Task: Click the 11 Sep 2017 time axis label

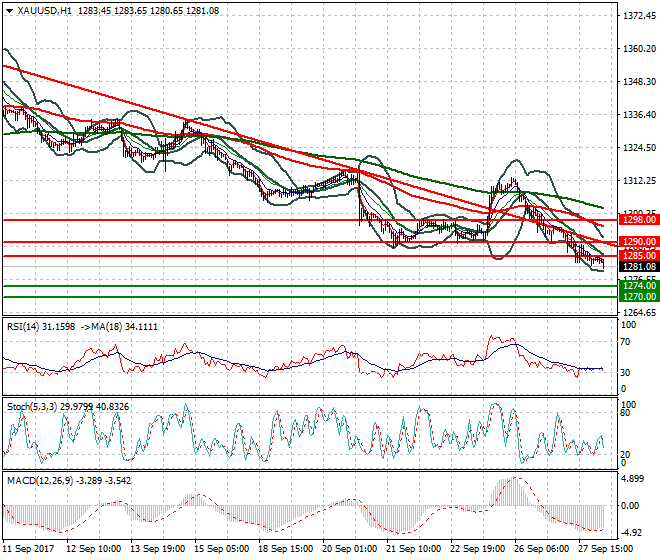Action: click(x=29, y=549)
